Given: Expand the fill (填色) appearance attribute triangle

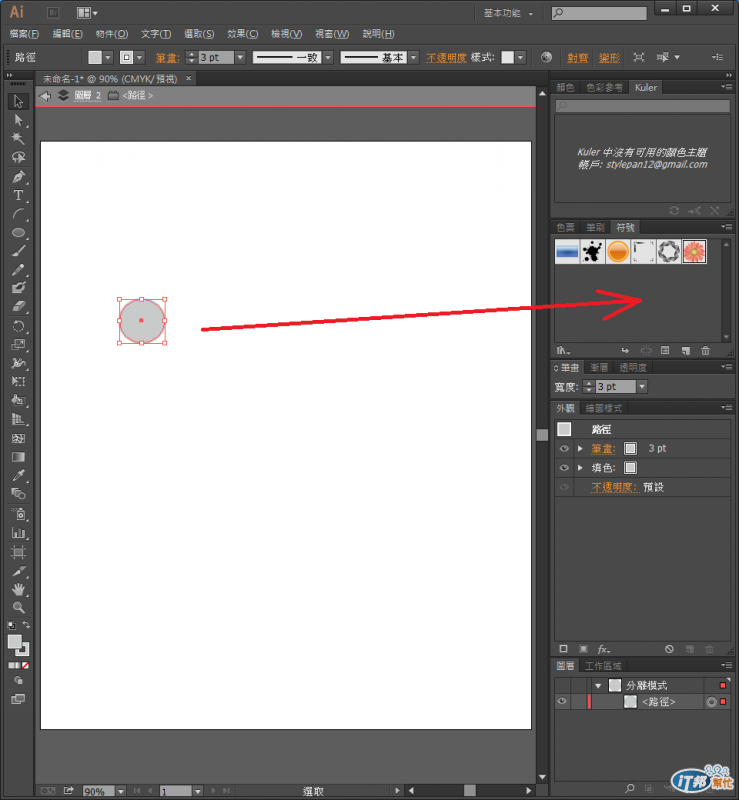Looking at the screenshot, I should pyautogui.click(x=580, y=468).
